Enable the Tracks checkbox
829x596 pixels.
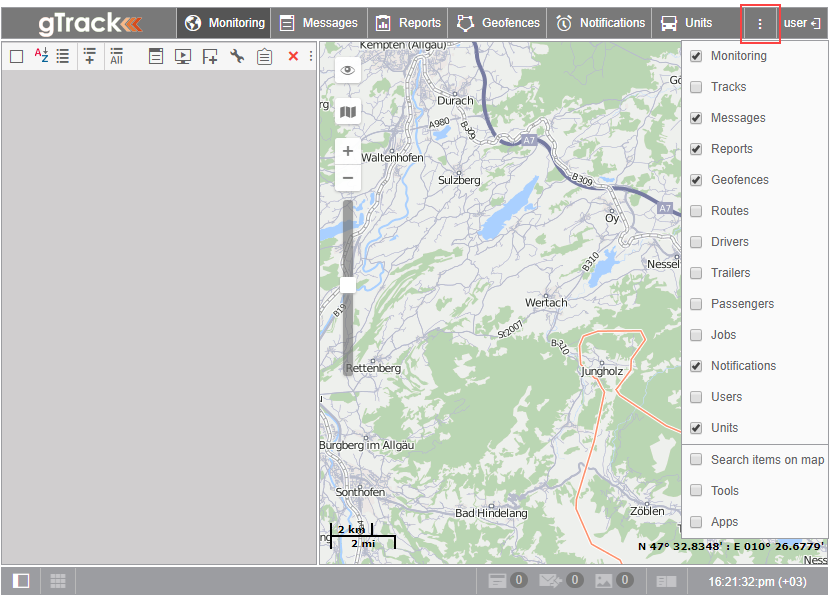pos(696,87)
